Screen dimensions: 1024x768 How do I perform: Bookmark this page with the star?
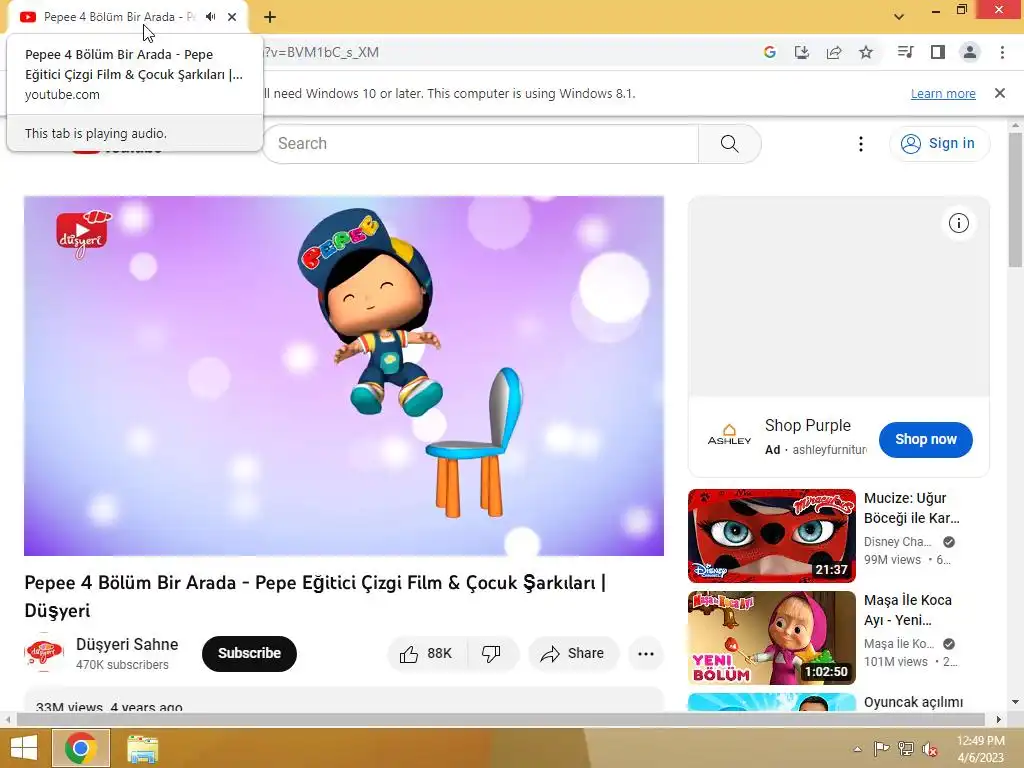(x=866, y=52)
